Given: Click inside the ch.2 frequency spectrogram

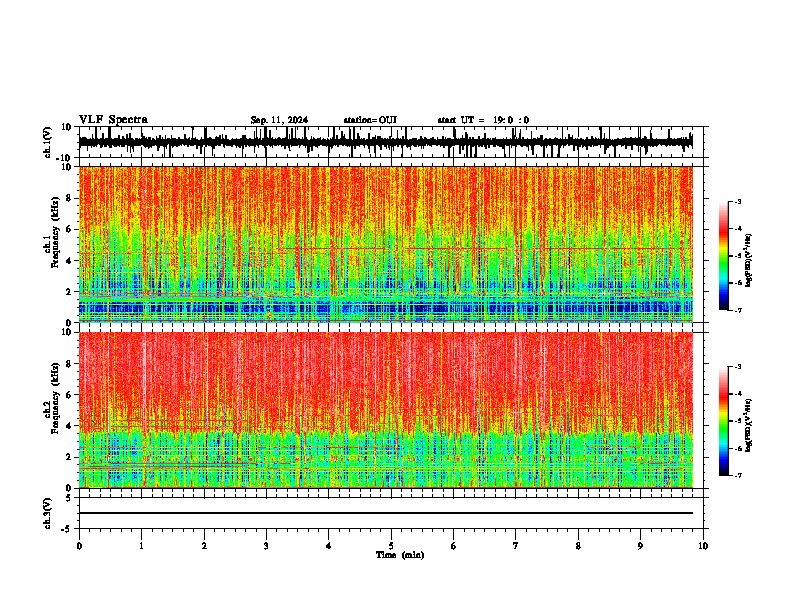Looking at the screenshot, I should tap(385, 410).
